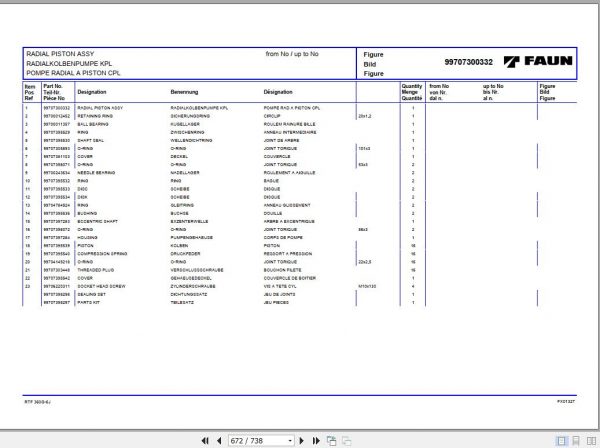This screenshot has width=600, height=448.
Task: Click the FAUN logo
Action: [538, 61]
